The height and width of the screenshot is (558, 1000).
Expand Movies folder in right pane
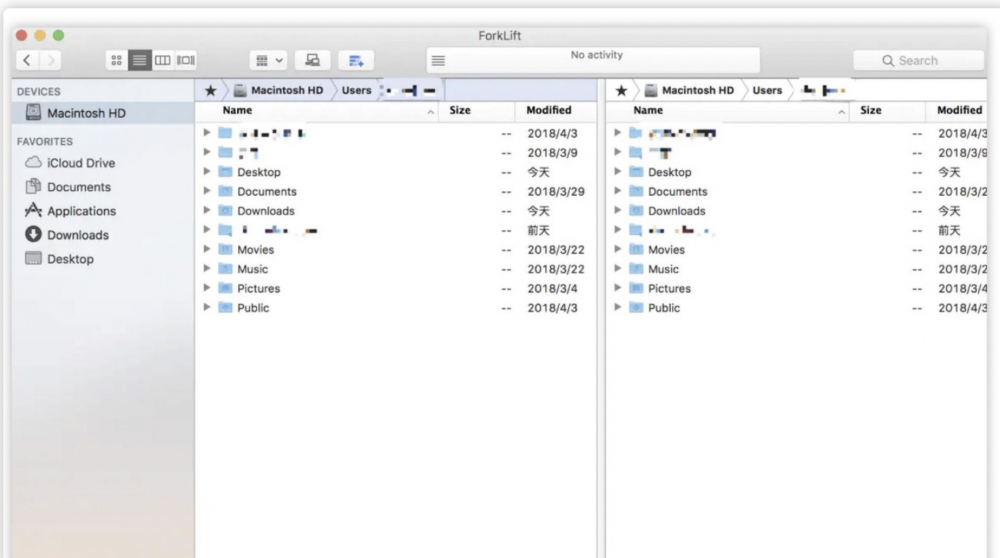pyautogui.click(x=617, y=249)
